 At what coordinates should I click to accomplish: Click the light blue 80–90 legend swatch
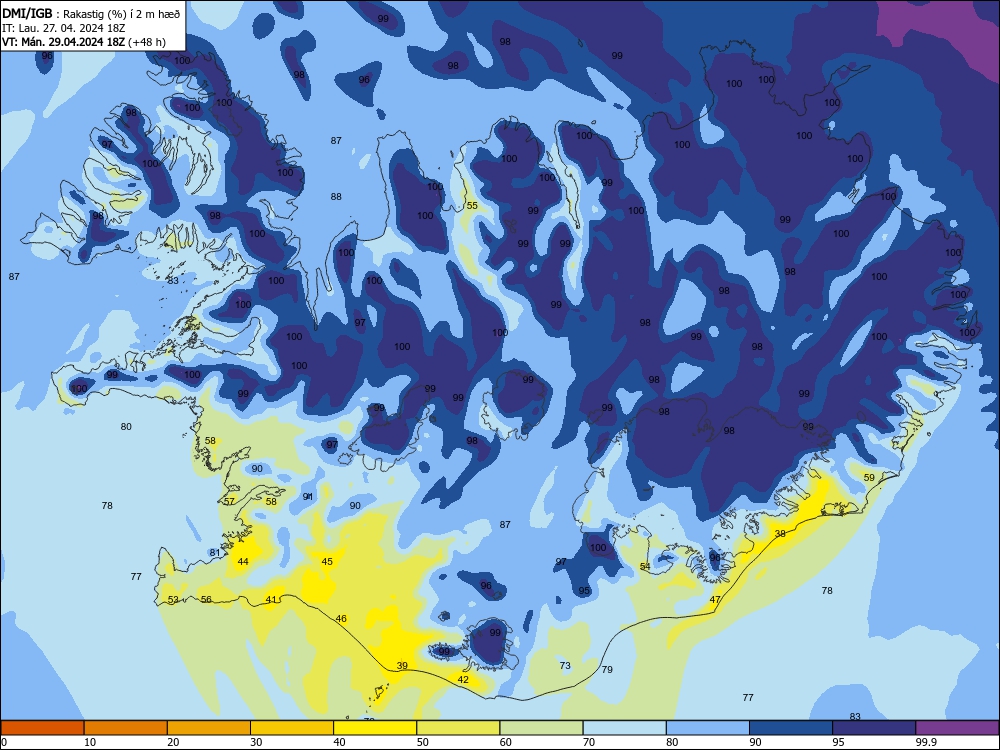pyautogui.click(x=708, y=728)
